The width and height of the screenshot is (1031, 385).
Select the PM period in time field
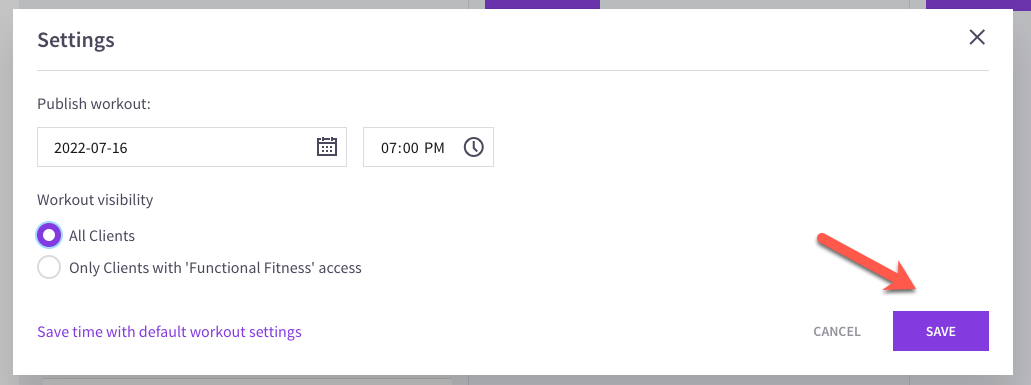tap(434, 148)
